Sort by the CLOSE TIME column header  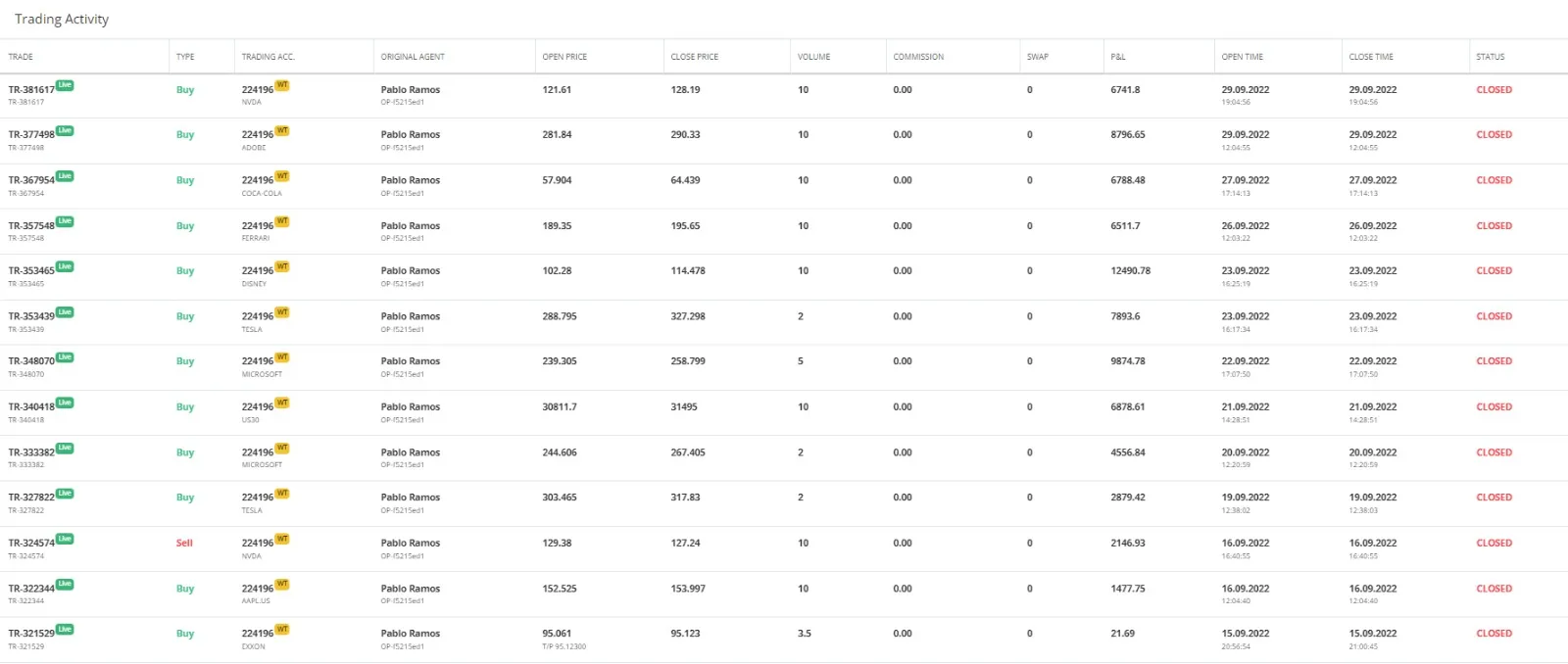(x=1371, y=57)
